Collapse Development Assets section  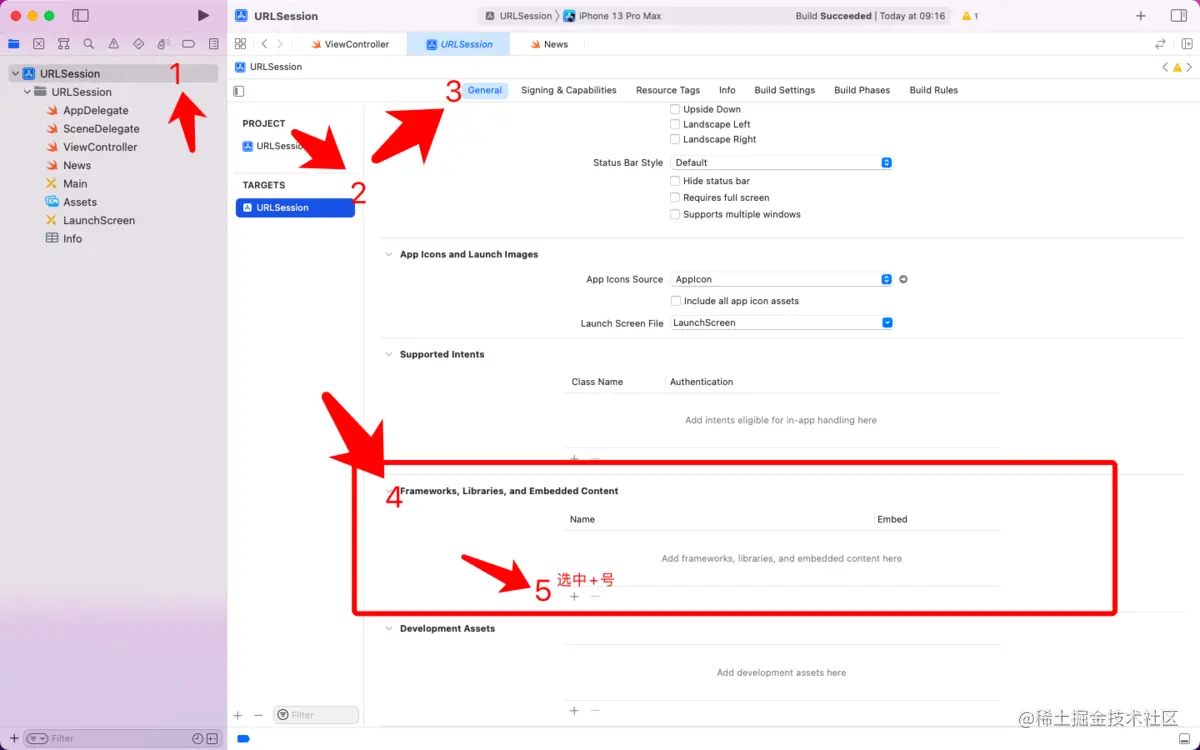[x=389, y=628]
